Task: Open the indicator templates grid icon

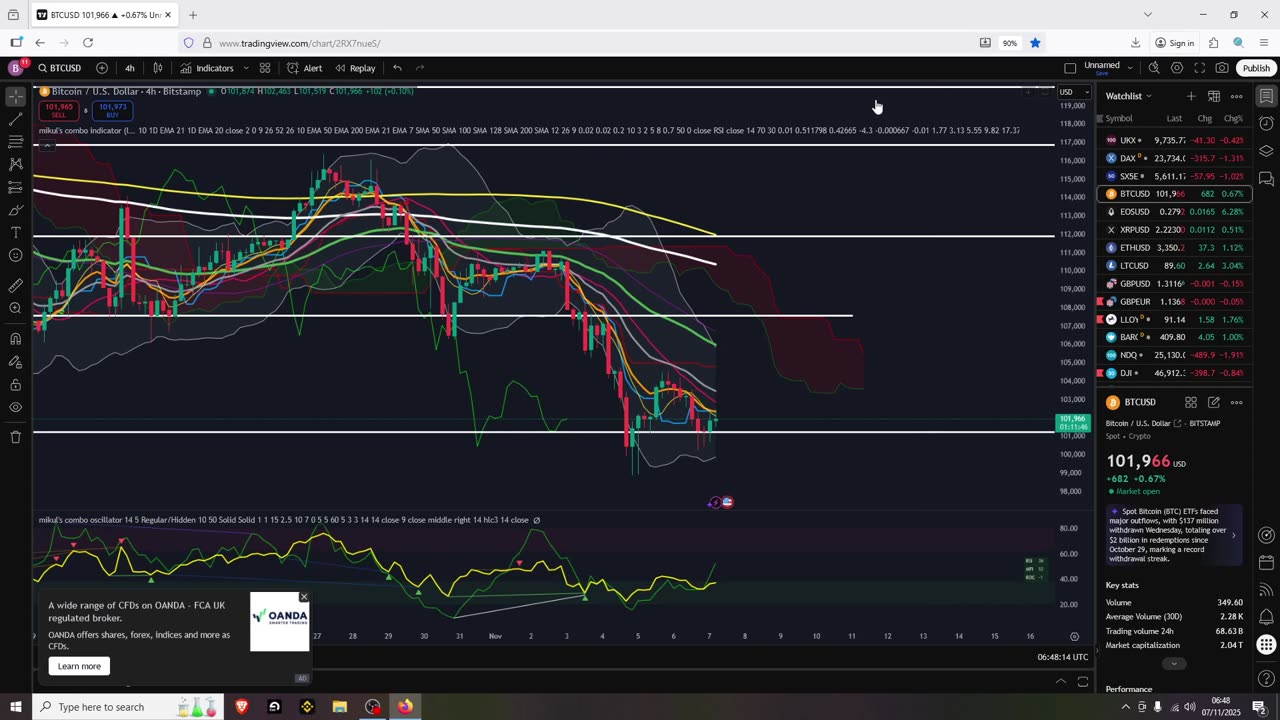Action: point(265,68)
